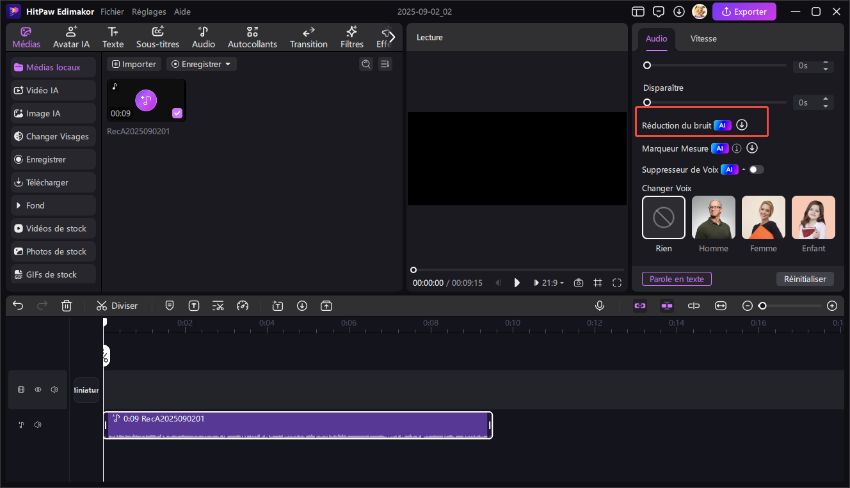
Task: Undo the last action
Action: tap(18, 306)
